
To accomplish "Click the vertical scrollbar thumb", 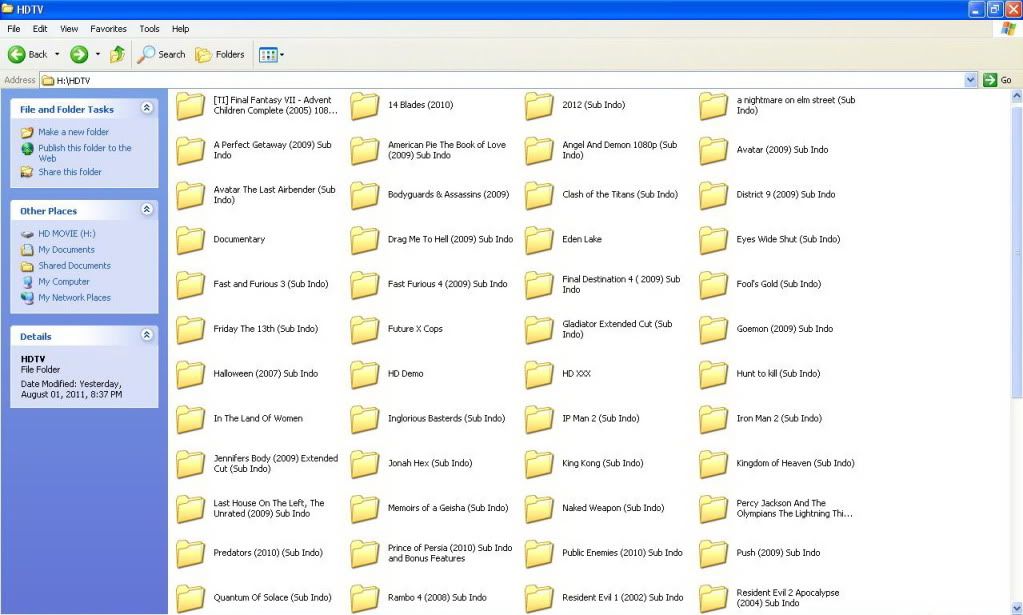I will coord(1016,251).
